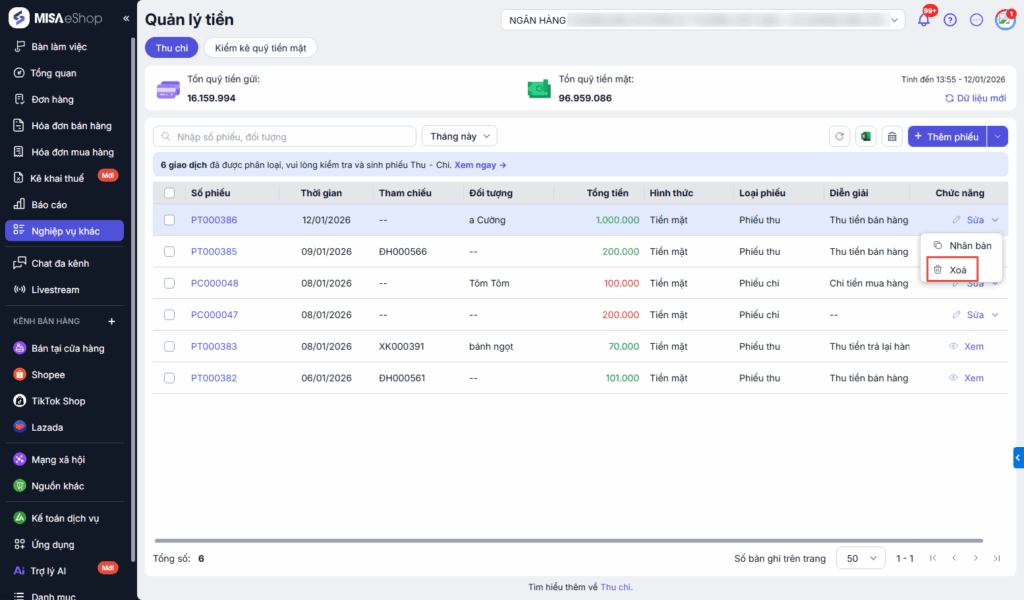Check the box for PT000385

click(x=169, y=252)
